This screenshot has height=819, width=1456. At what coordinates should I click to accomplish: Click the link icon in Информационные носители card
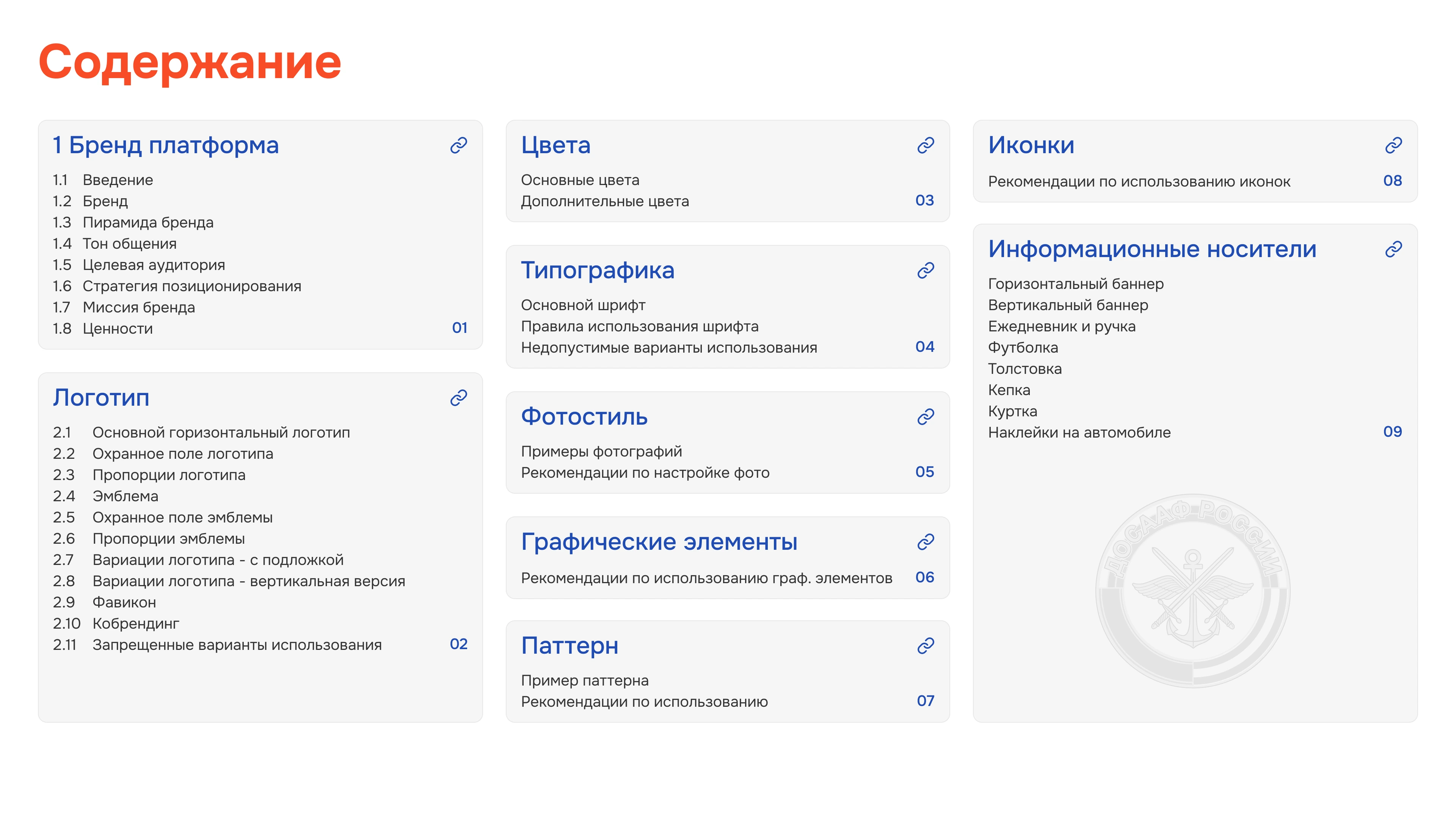pos(1393,249)
